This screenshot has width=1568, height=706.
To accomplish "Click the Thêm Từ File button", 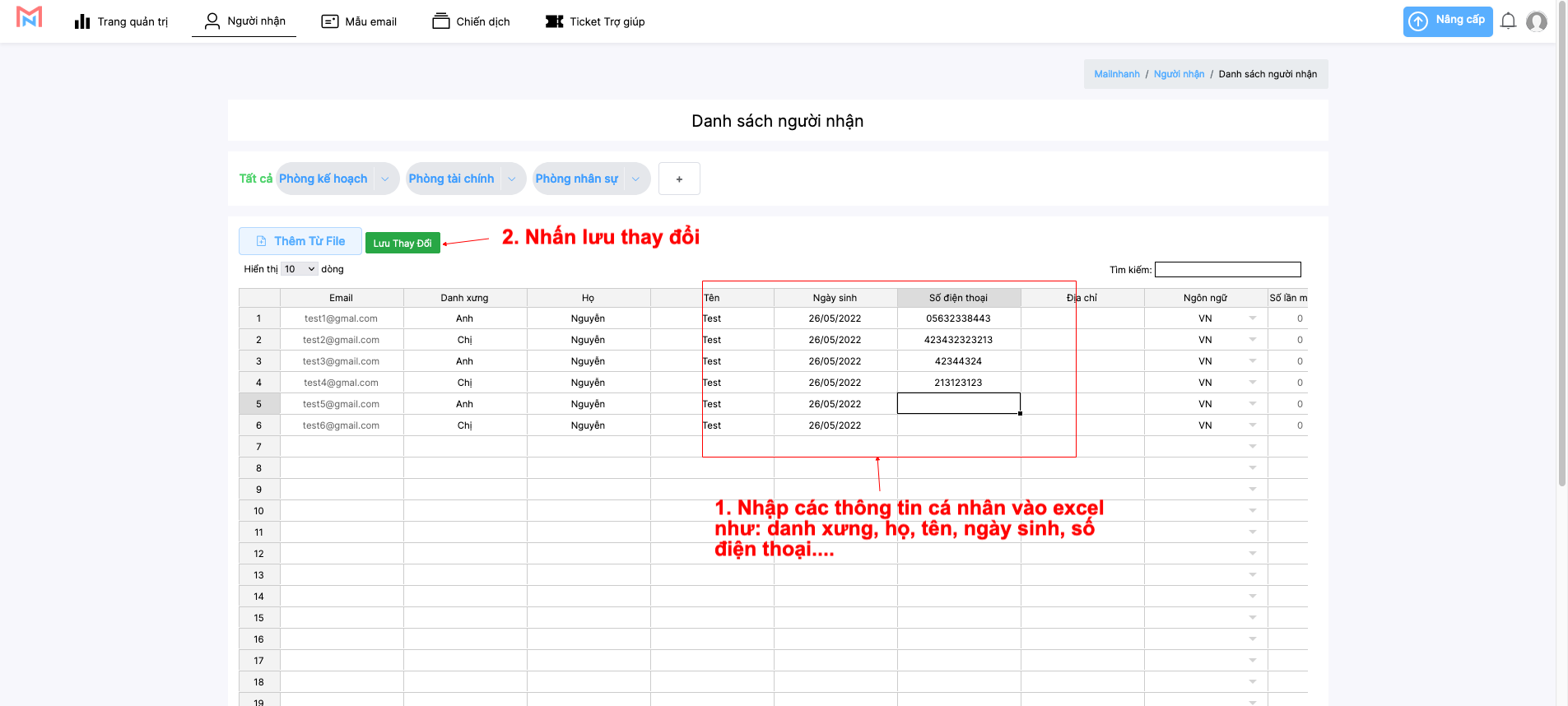I will [x=300, y=241].
